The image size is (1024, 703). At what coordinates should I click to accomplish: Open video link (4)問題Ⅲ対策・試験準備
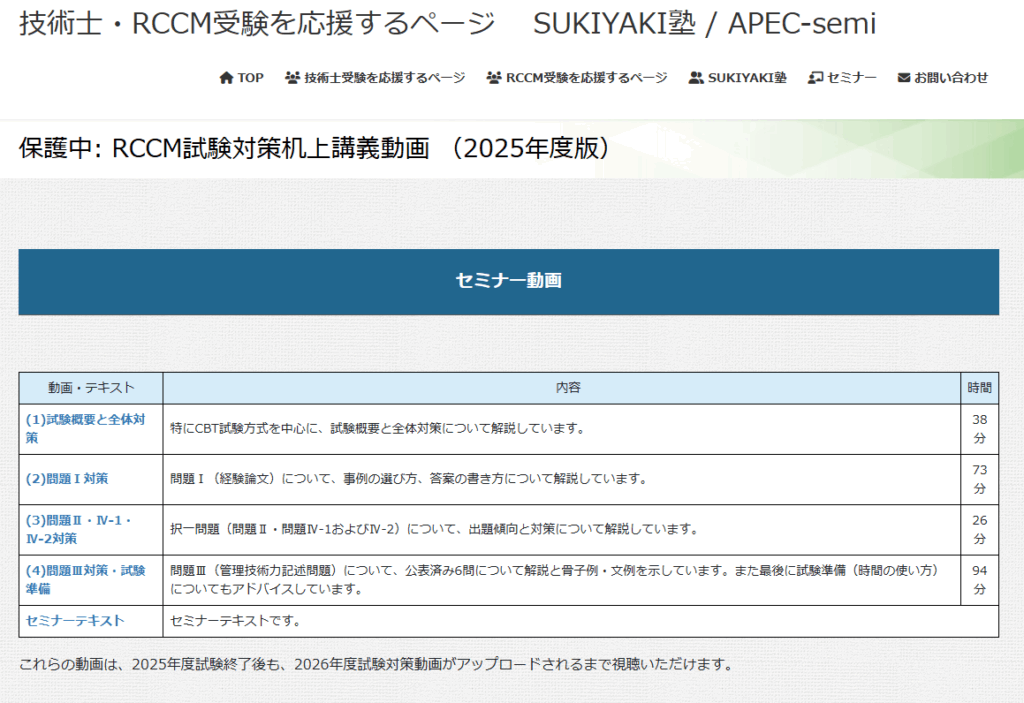(x=86, y=580)
